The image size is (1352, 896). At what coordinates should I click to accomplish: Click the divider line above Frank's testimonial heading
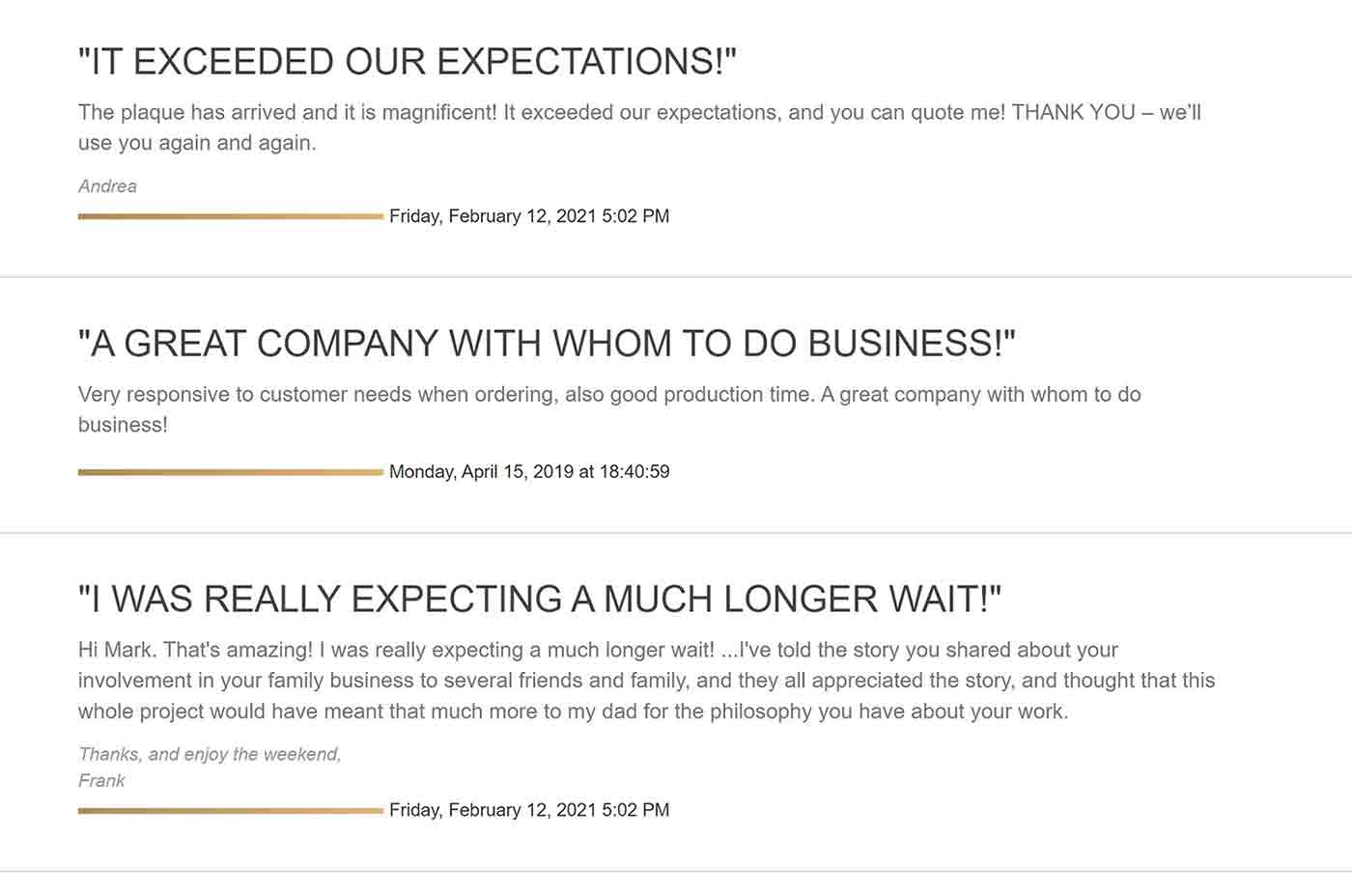click(x=676, y=533)
